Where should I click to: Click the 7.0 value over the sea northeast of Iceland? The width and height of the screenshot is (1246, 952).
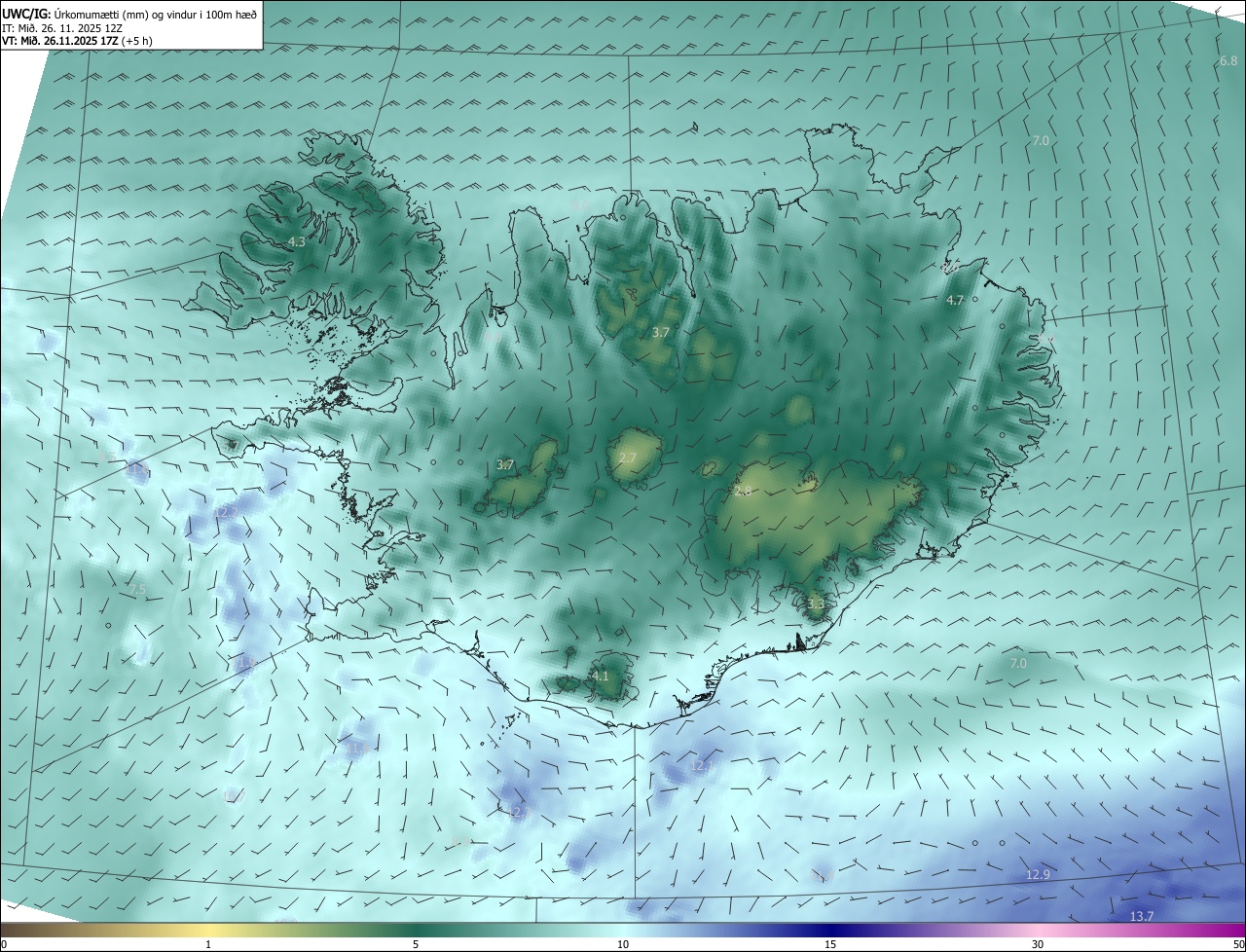click(1041, 141)
